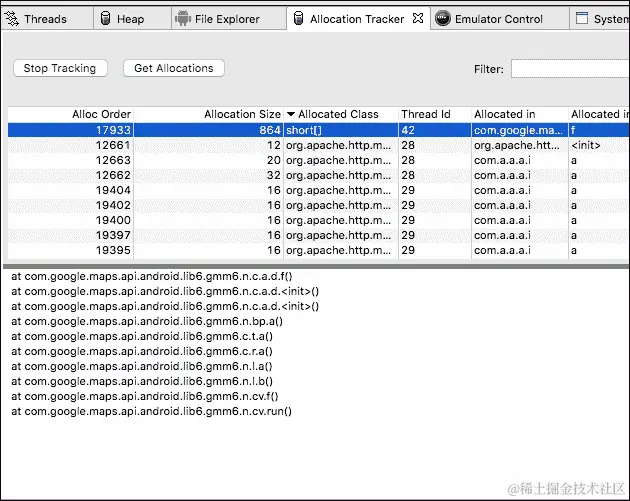
Task: Select allocation row with order 12662
Action: pyautogui.click(x=319, y=175)
